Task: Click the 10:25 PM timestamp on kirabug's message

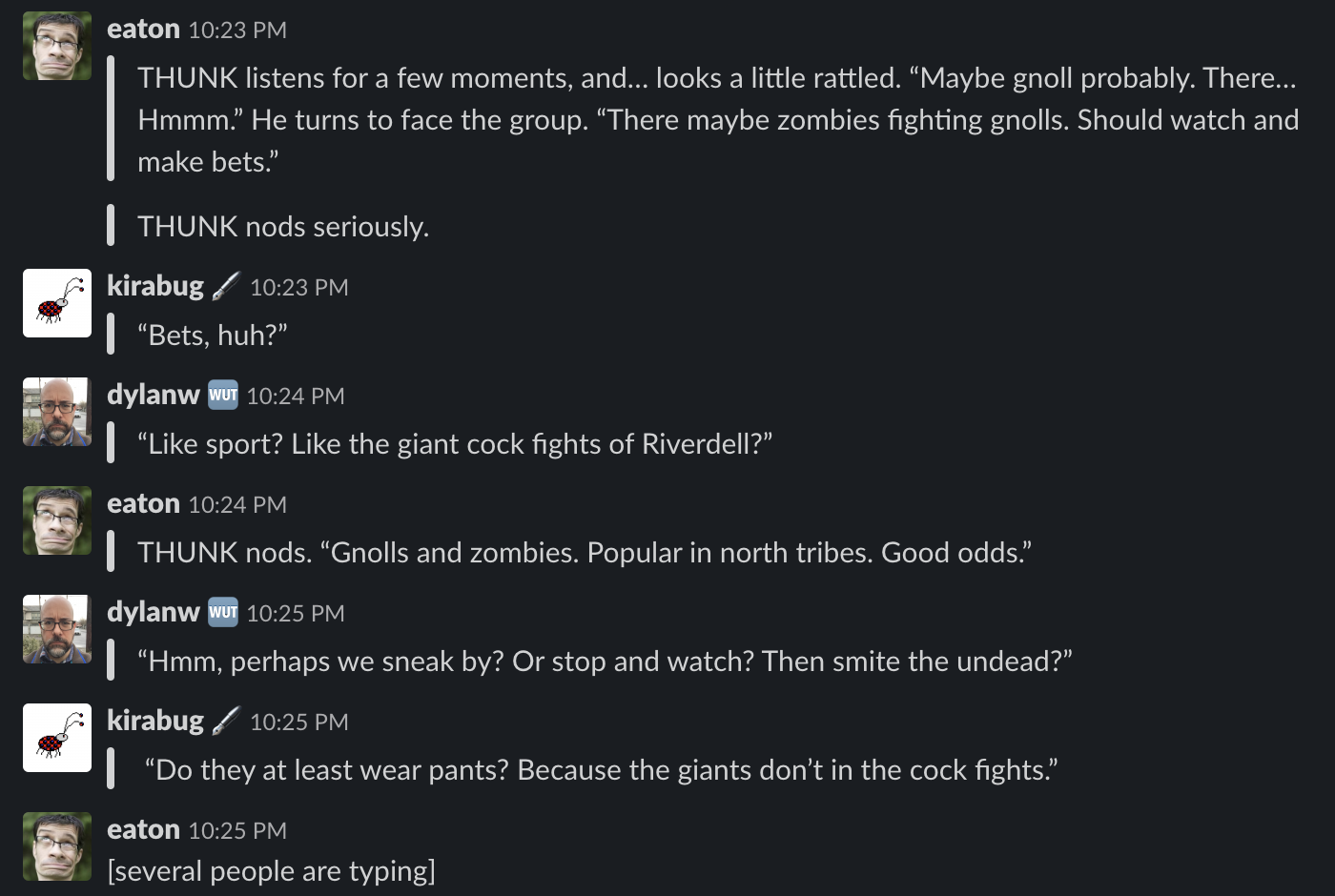Action: pos(298,723)
